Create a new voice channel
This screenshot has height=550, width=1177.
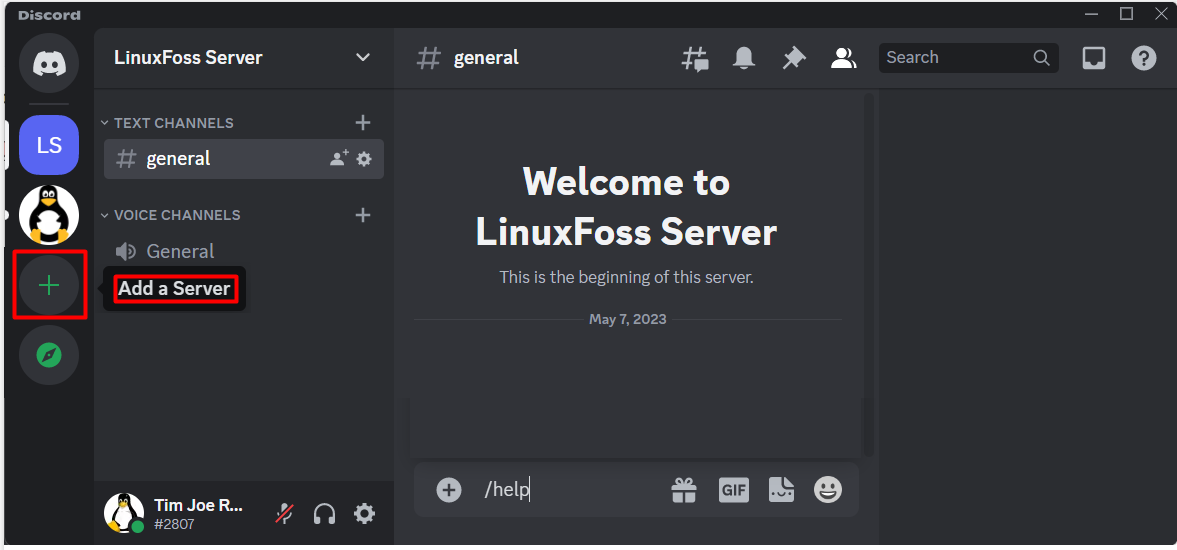[x=363, y=215]
